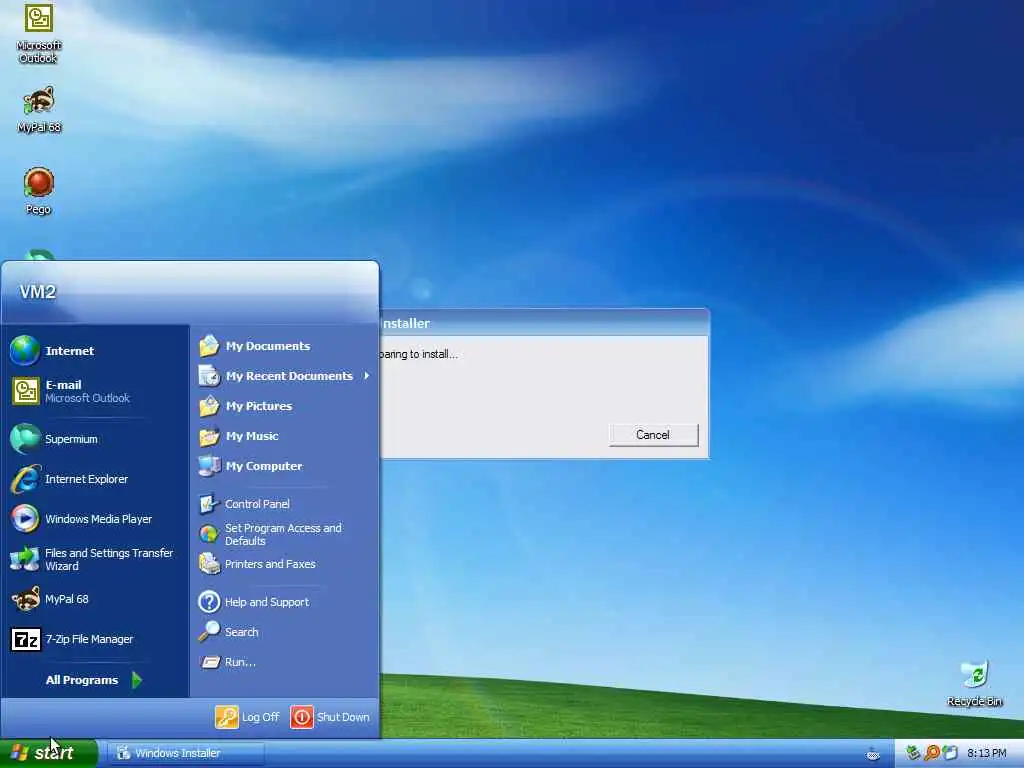
Task: Open Printers and Faxes icon
Action: tap(208, 564)
